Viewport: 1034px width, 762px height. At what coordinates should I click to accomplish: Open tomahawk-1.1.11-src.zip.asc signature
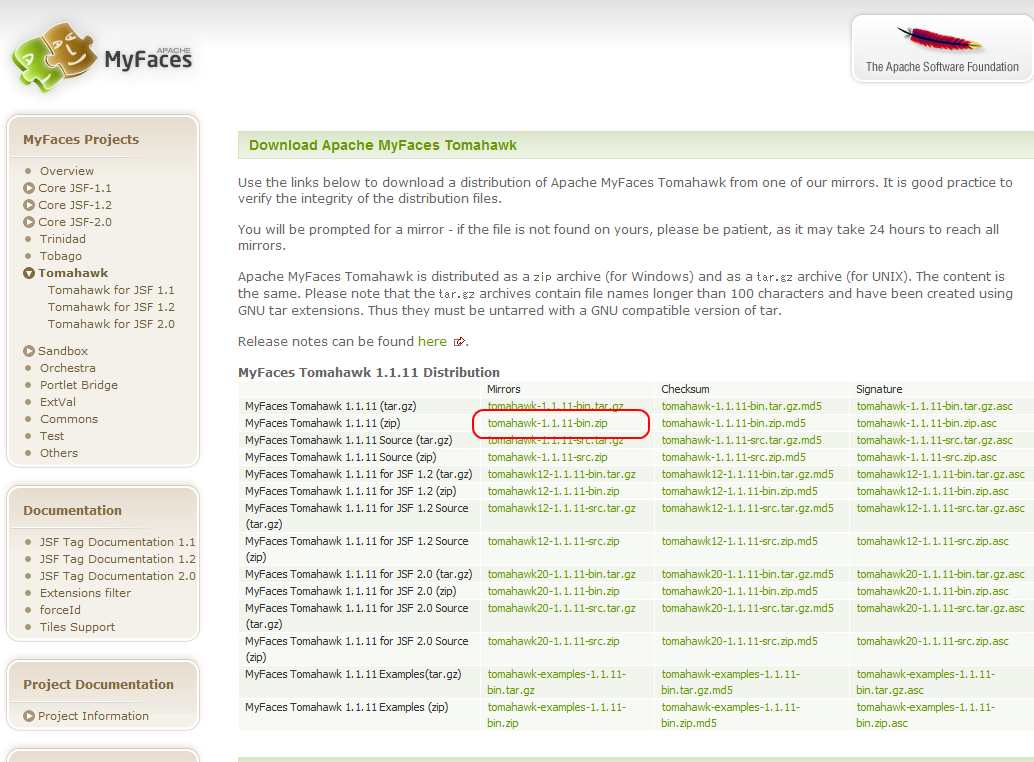[927, 457]
